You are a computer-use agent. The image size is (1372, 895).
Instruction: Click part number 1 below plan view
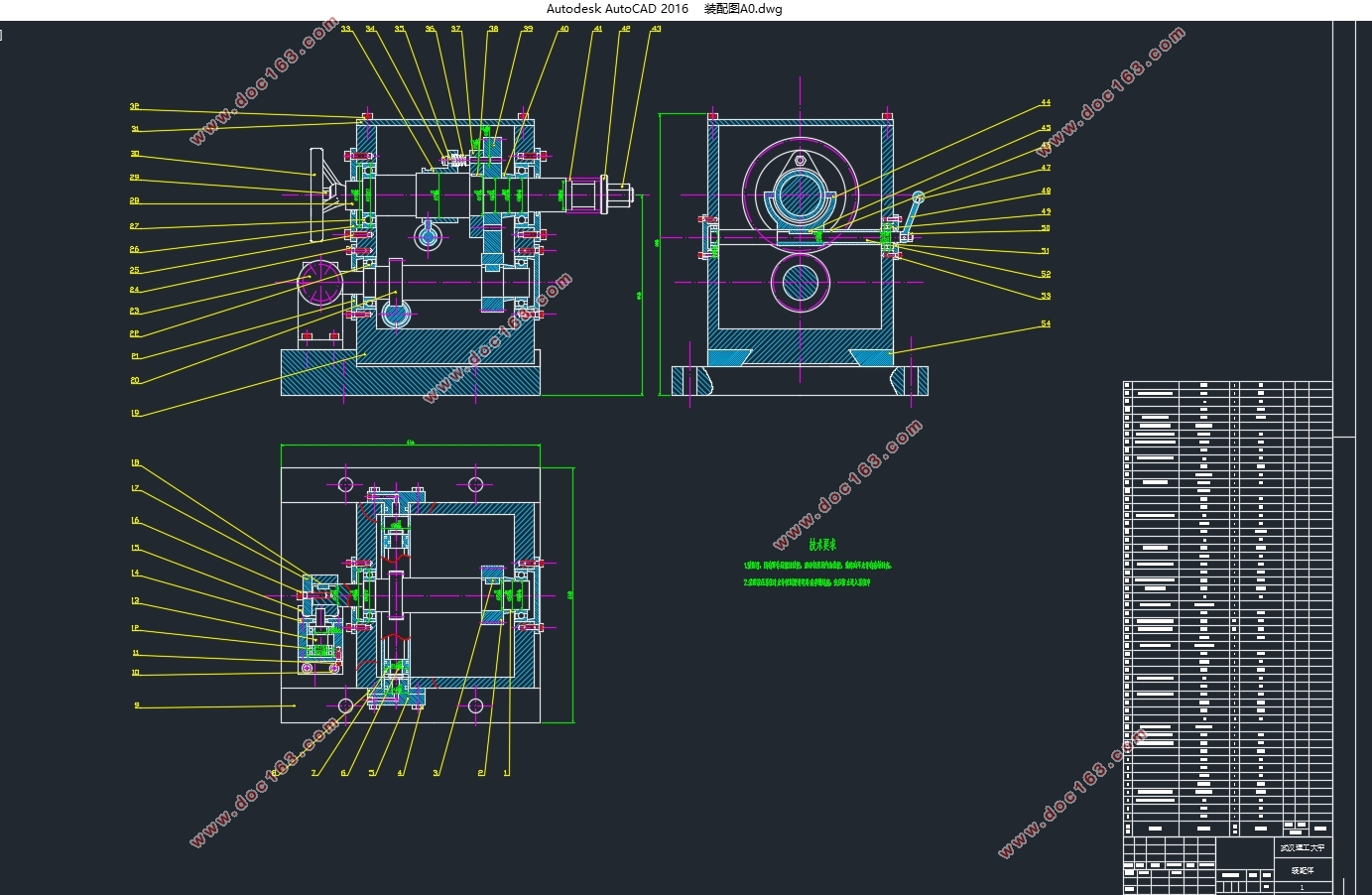point(506,772)
